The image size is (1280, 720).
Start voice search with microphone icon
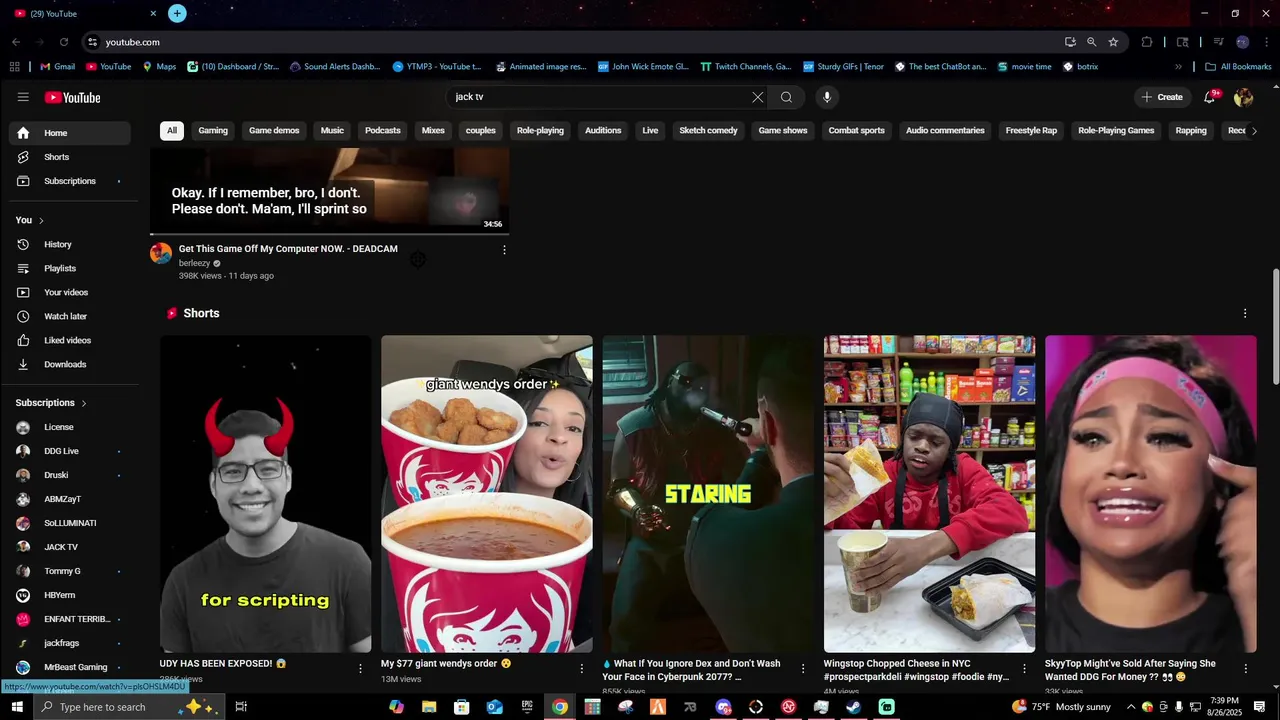pyautogui.click(x=826, y=97)
